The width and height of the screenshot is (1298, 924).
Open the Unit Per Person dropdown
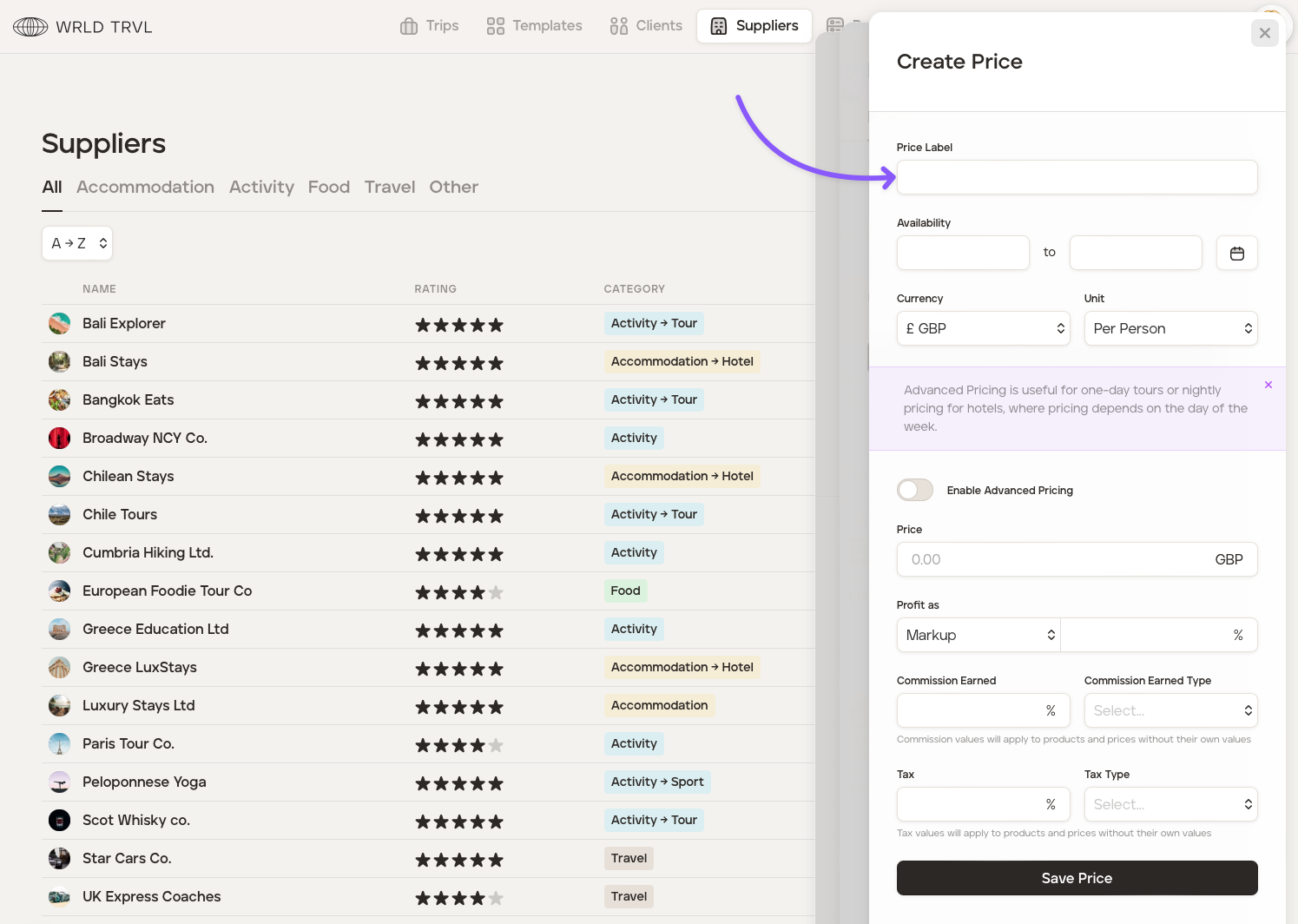coord(1170,328)
